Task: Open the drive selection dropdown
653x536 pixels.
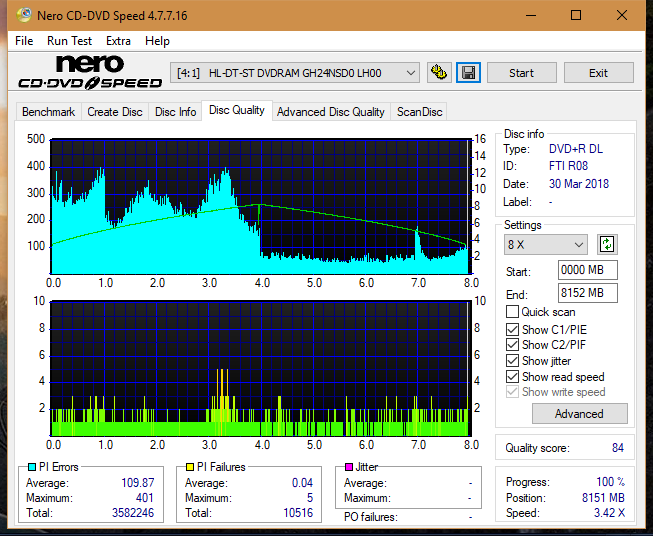Action: coord(295,73)
